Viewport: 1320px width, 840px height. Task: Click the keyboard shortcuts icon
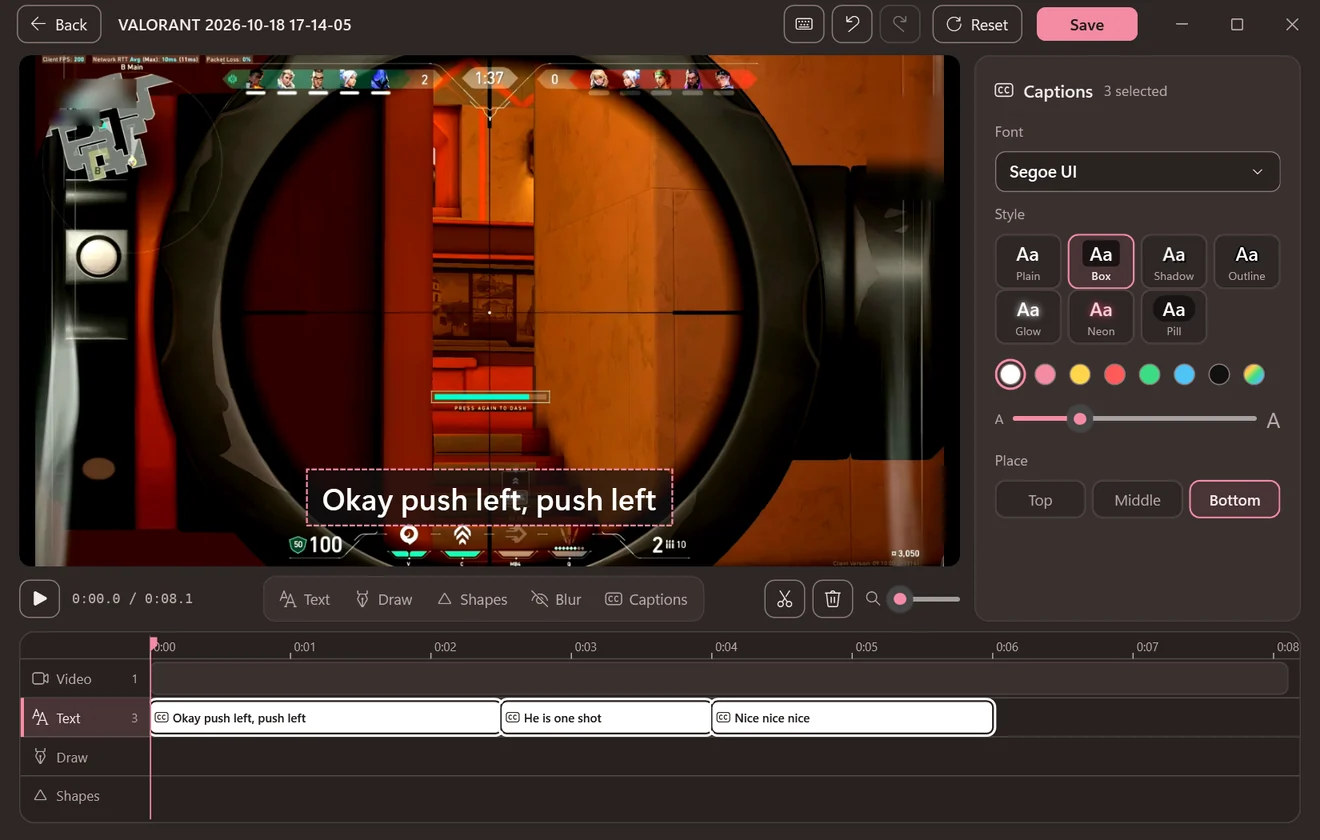click(804, 24)
